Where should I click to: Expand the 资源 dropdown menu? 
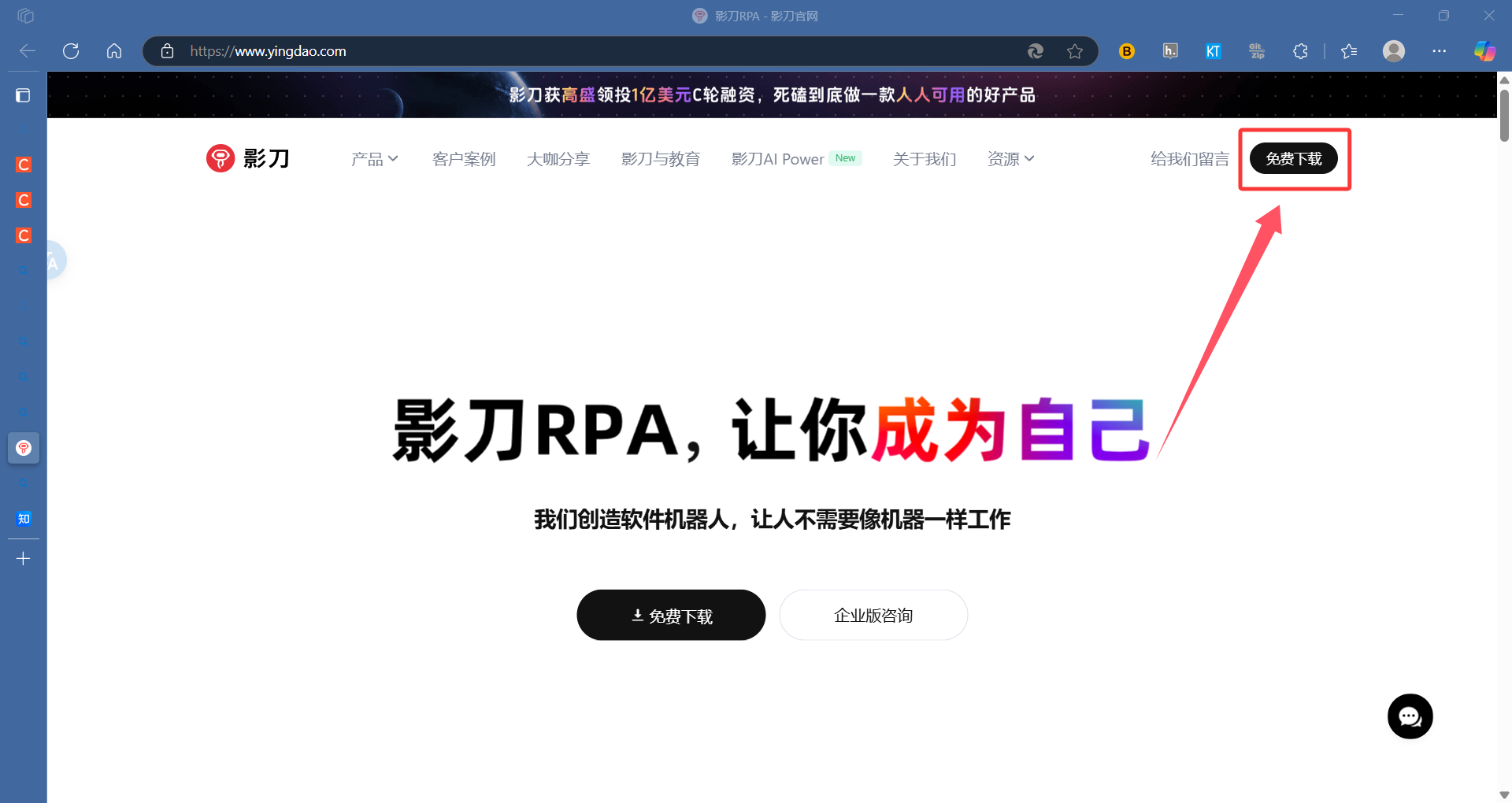click(x=1010, y=159)
